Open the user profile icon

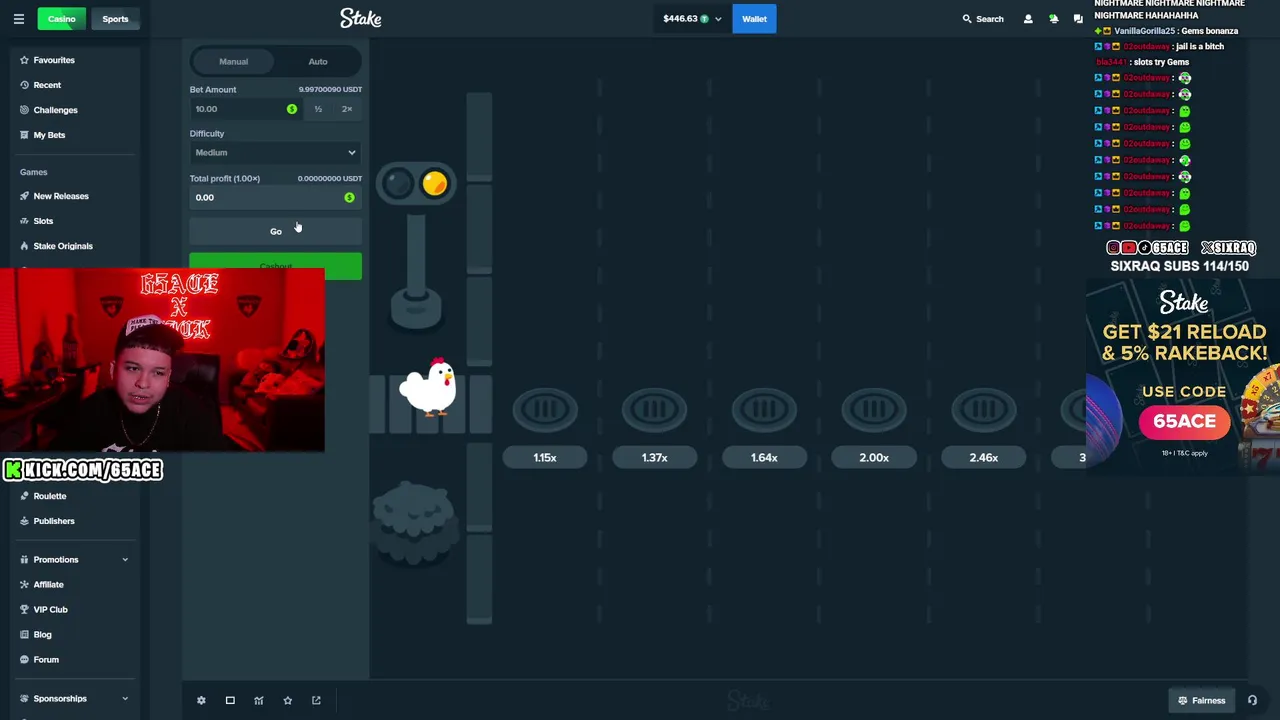coord(1028,19)
